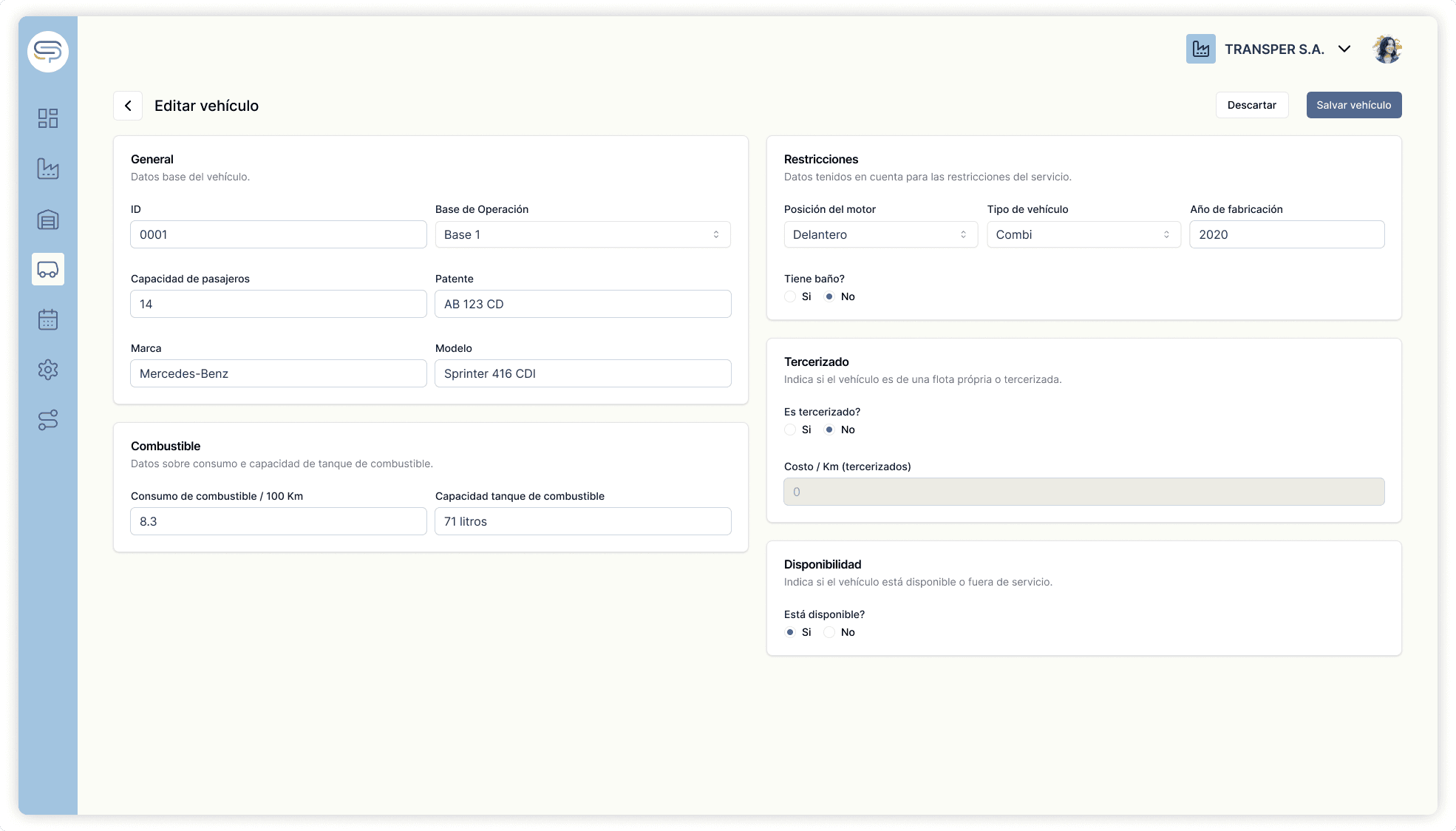Open the Tipo de vehículo dropdown
This screenshot has width=1456, height=831.
pos(1083,234)
